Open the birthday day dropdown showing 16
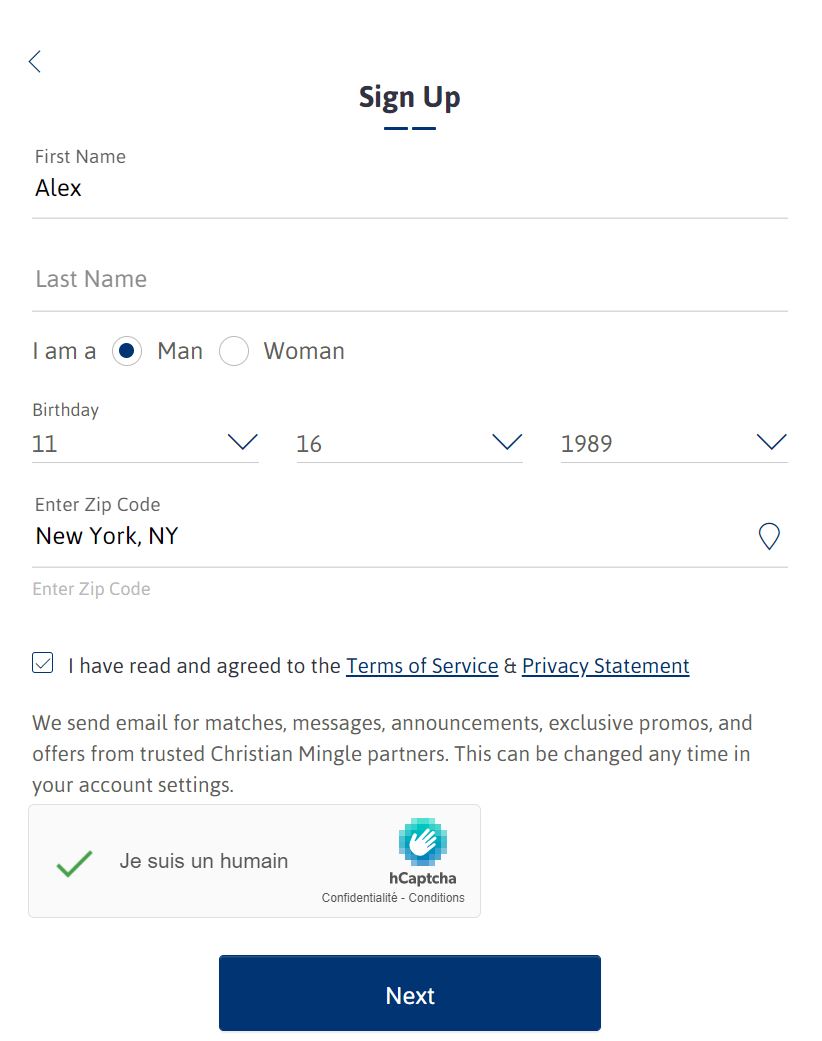This screenshot has height=1041, width=822. [409, 443]
